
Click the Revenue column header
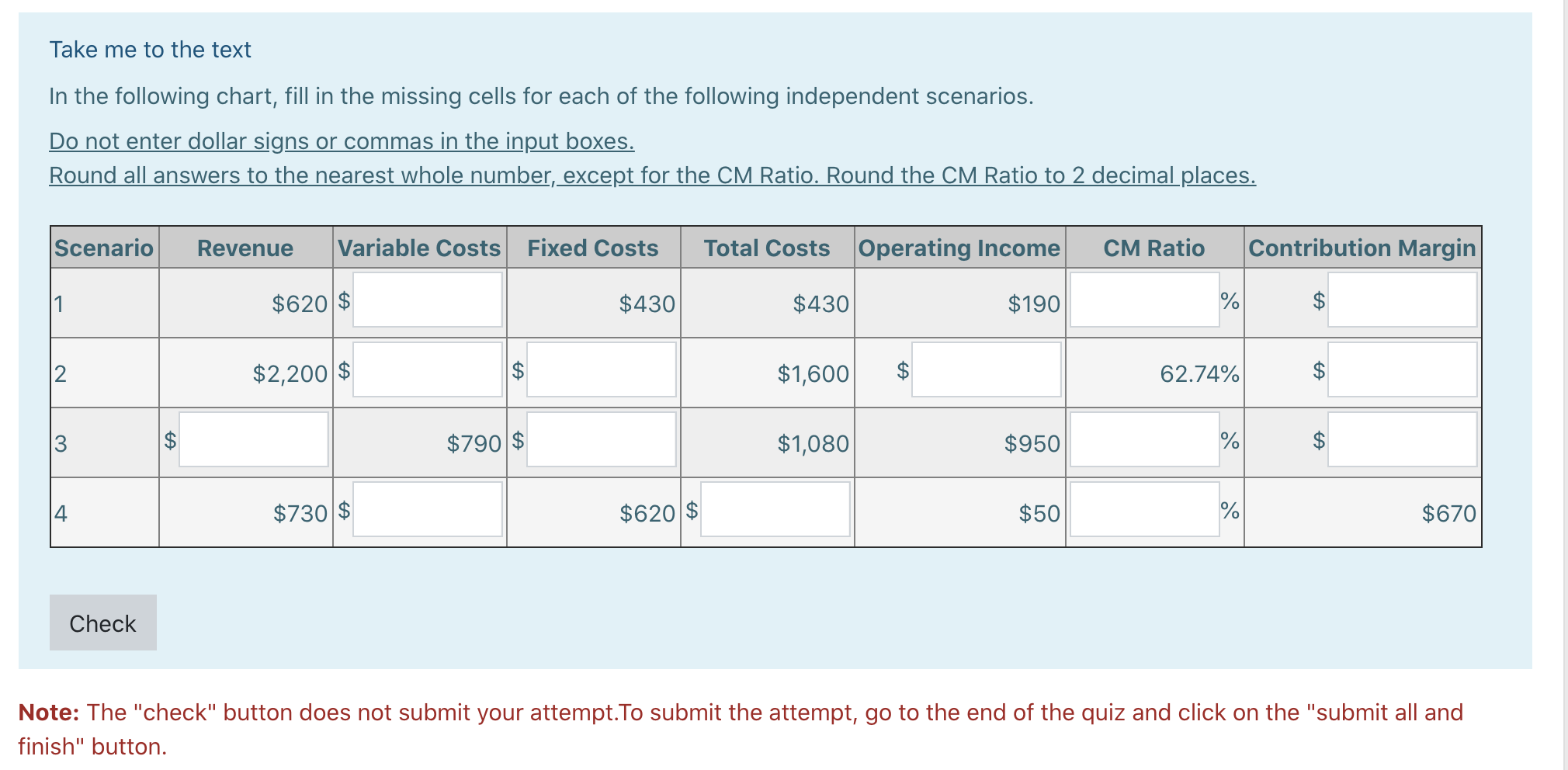point(244,248)
